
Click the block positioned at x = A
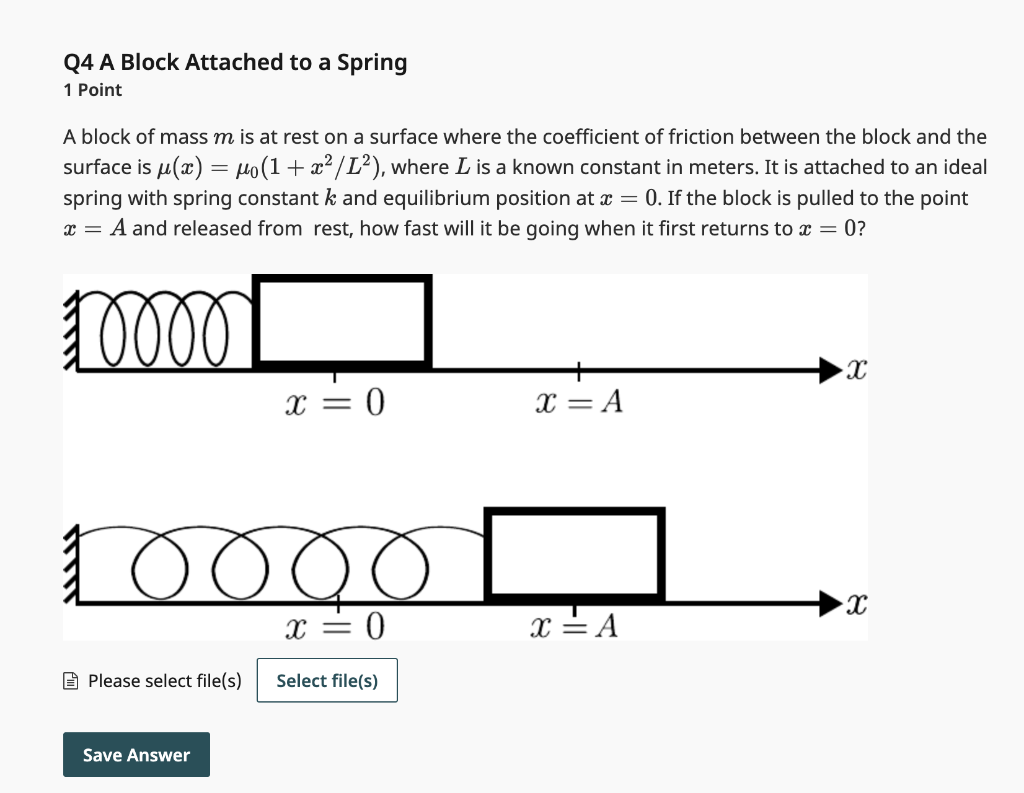click(574, 552)
